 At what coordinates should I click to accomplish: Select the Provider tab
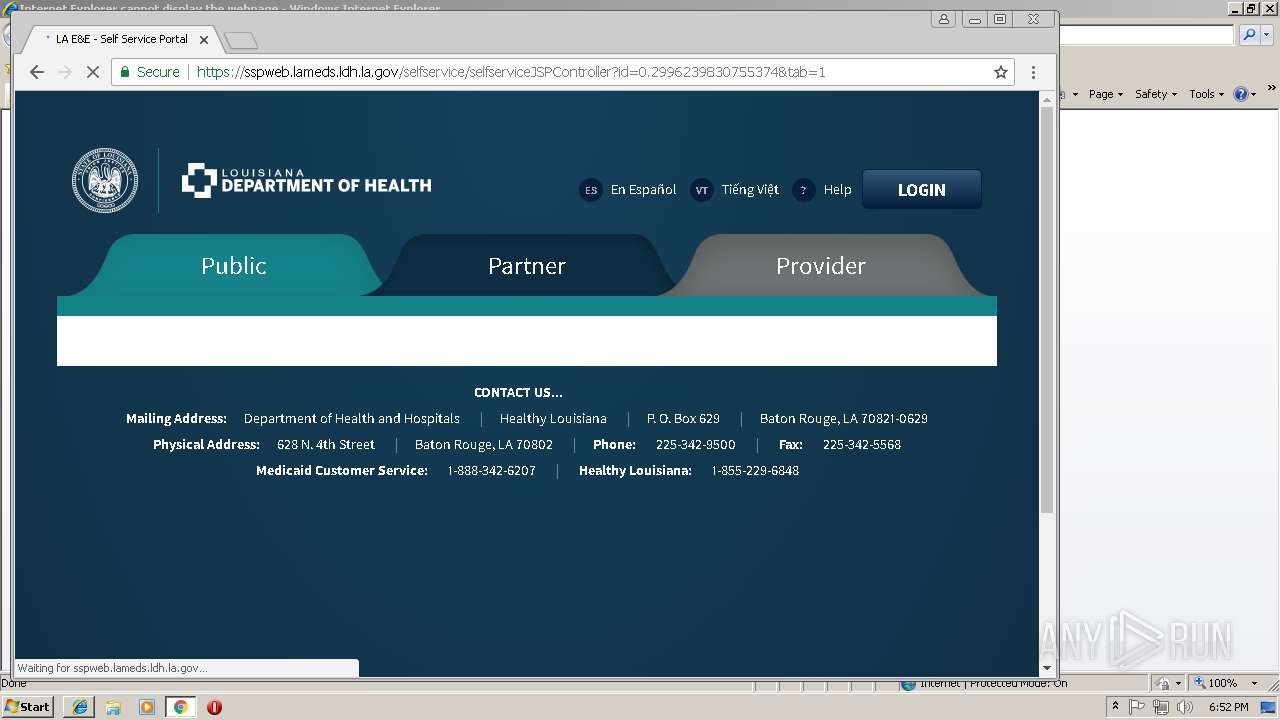[x=821, y=266]
